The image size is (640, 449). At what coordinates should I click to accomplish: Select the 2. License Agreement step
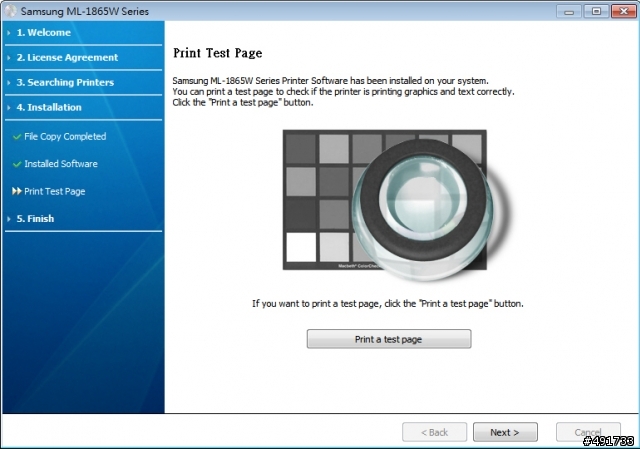tap(67, 58)
